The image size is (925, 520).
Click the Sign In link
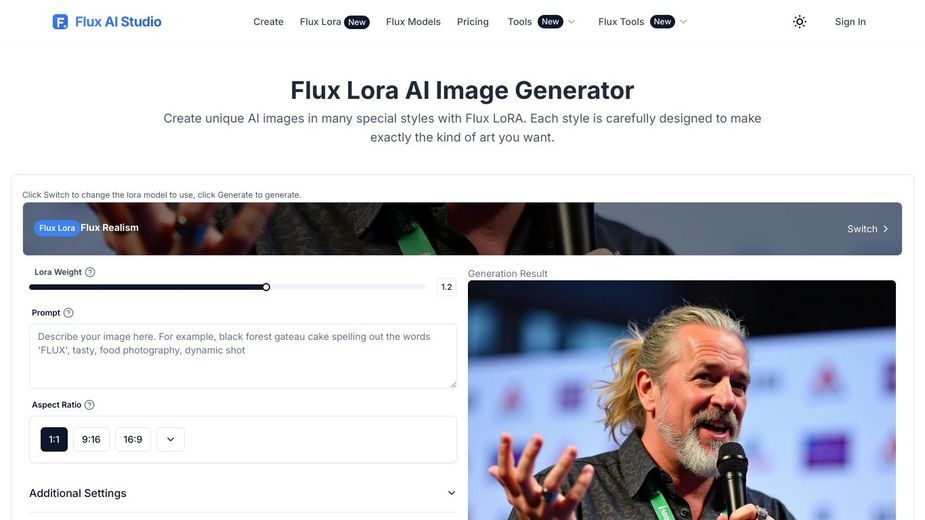click(850, 22)
